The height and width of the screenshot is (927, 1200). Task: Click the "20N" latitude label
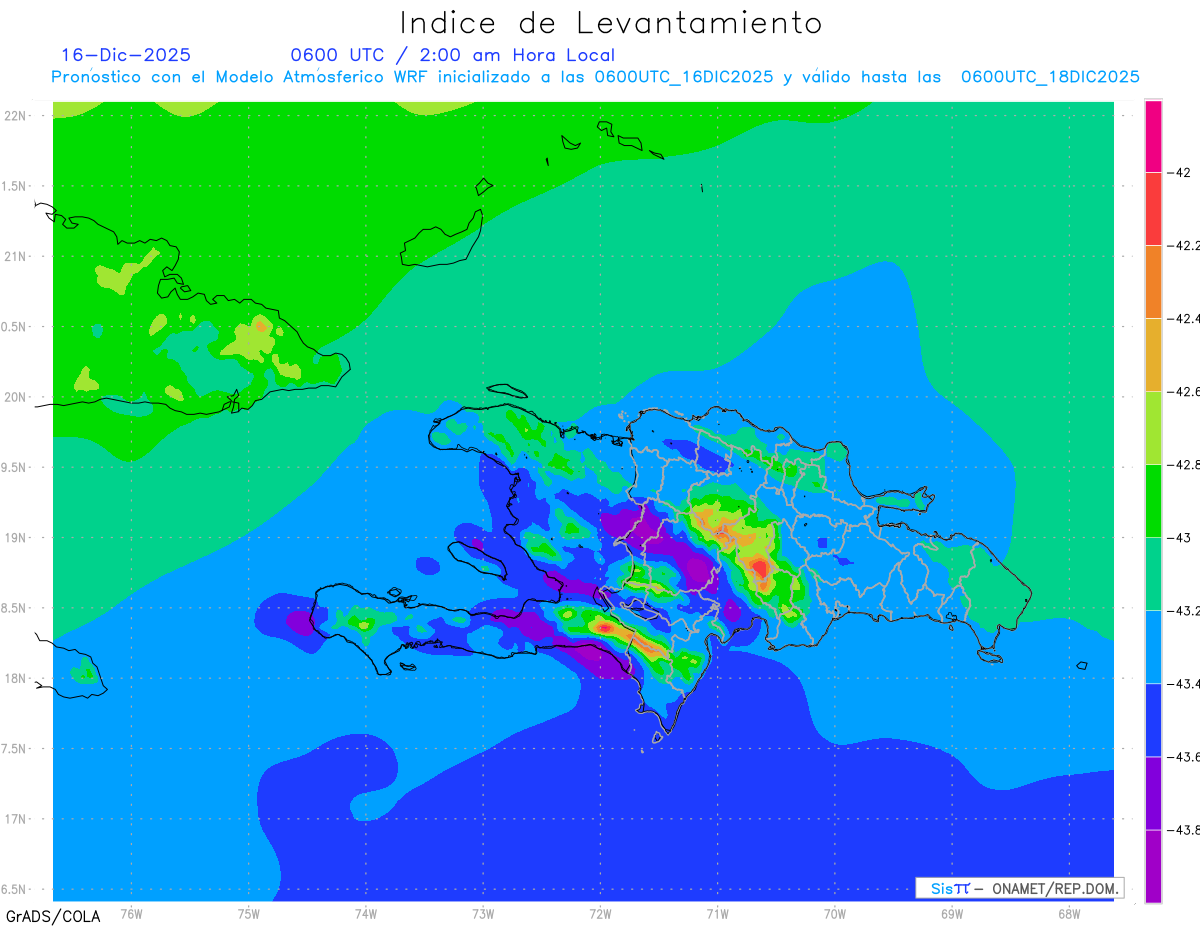click(x=15, y=397)
